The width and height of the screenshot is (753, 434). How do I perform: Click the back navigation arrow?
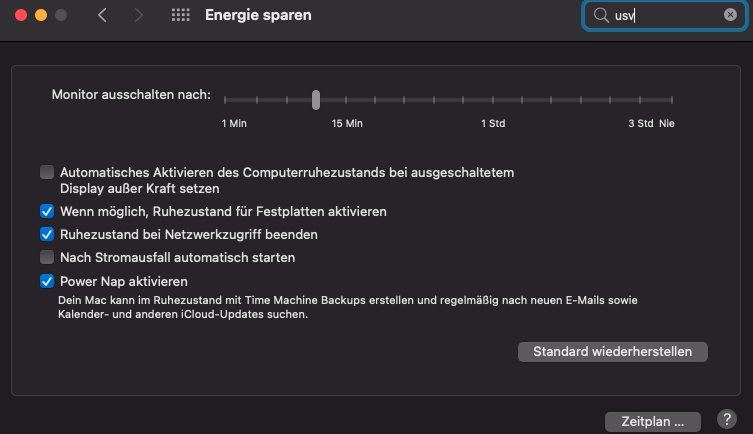102,16
